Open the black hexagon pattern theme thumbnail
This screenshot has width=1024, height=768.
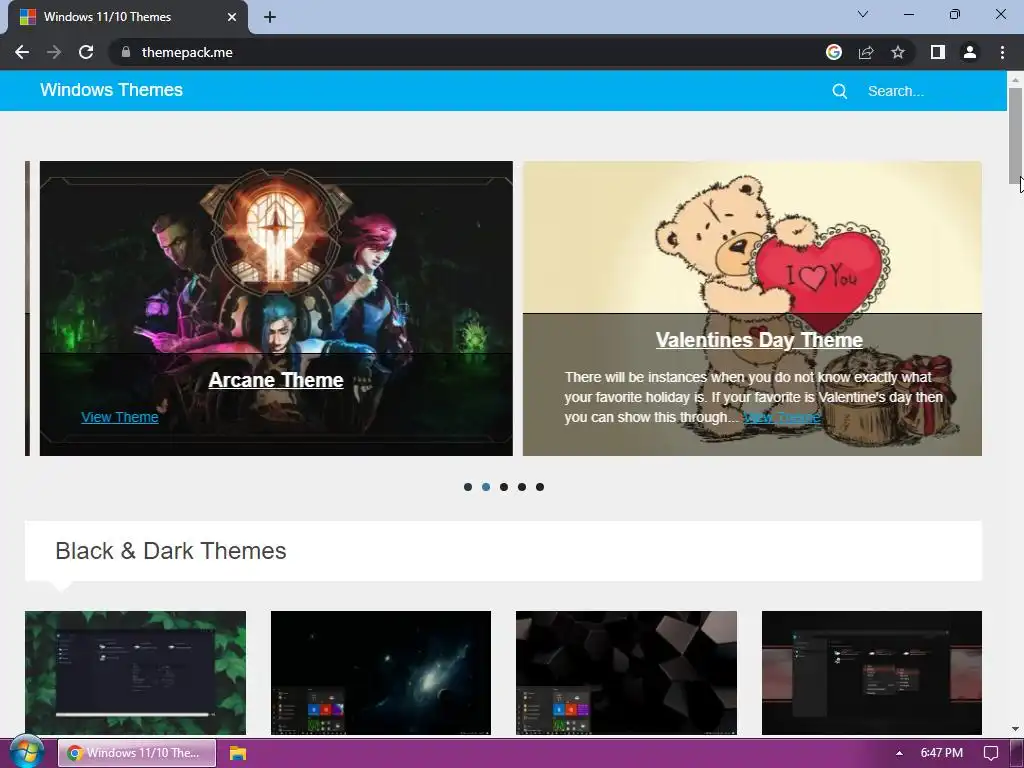point(626,673)
